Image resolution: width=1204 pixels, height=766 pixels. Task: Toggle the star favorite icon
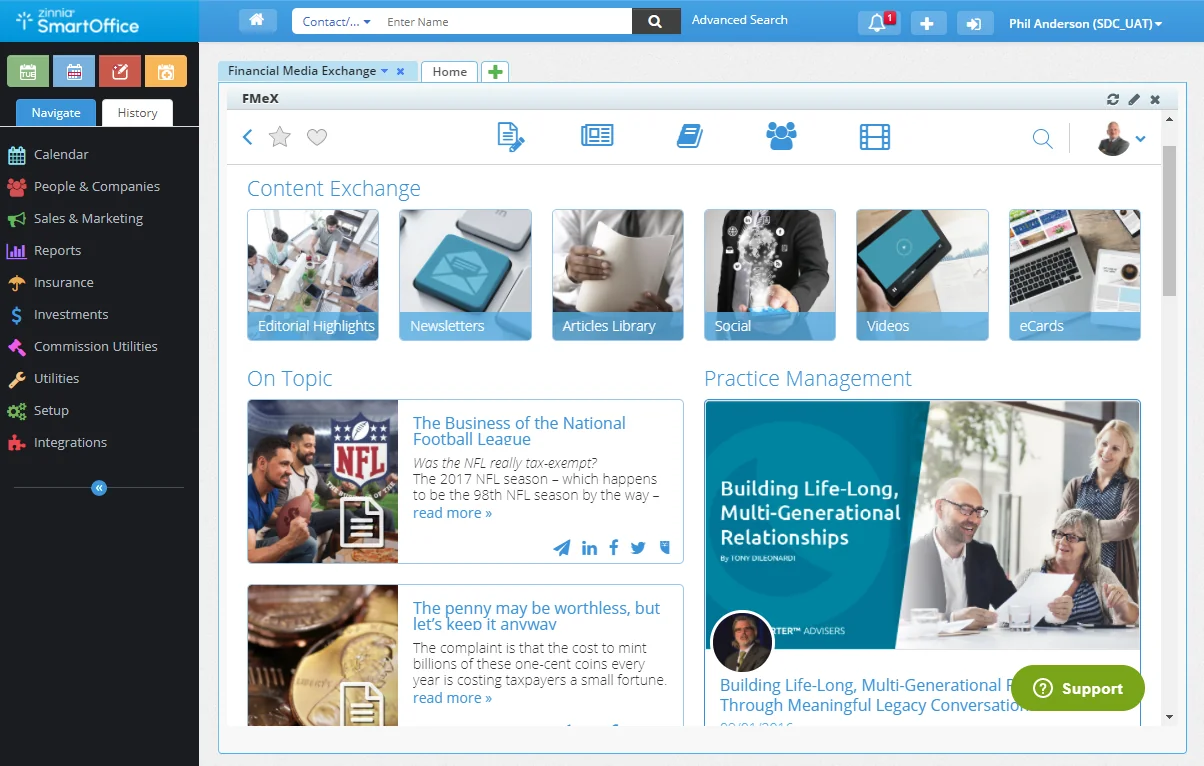tap(280, 138)
